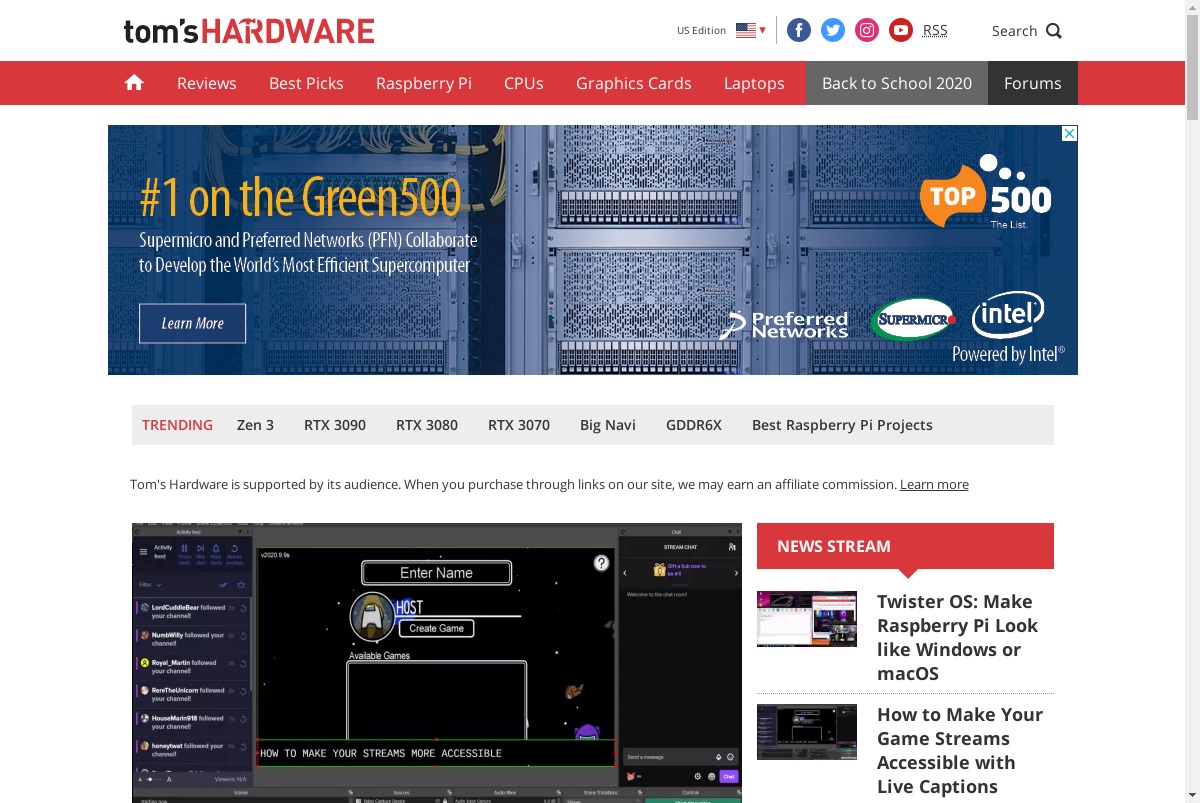1200x803 pixels.
Task: Open the Instagram icon in header
Action: pyautogui.click(x=867, y=30)
